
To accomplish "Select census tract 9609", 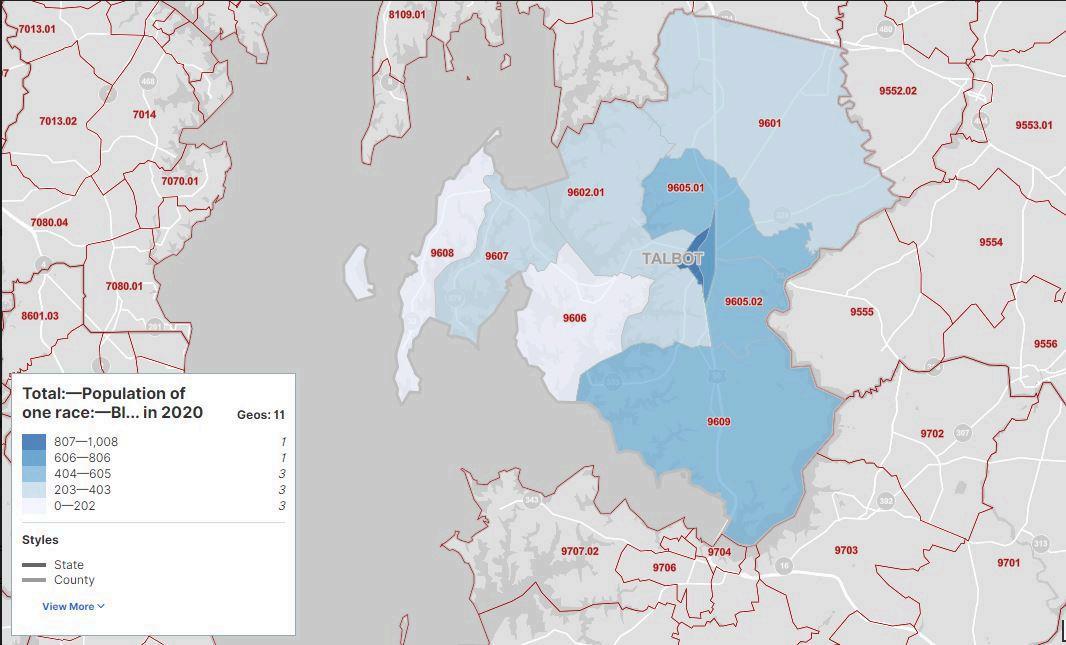I will click(719, 421).
